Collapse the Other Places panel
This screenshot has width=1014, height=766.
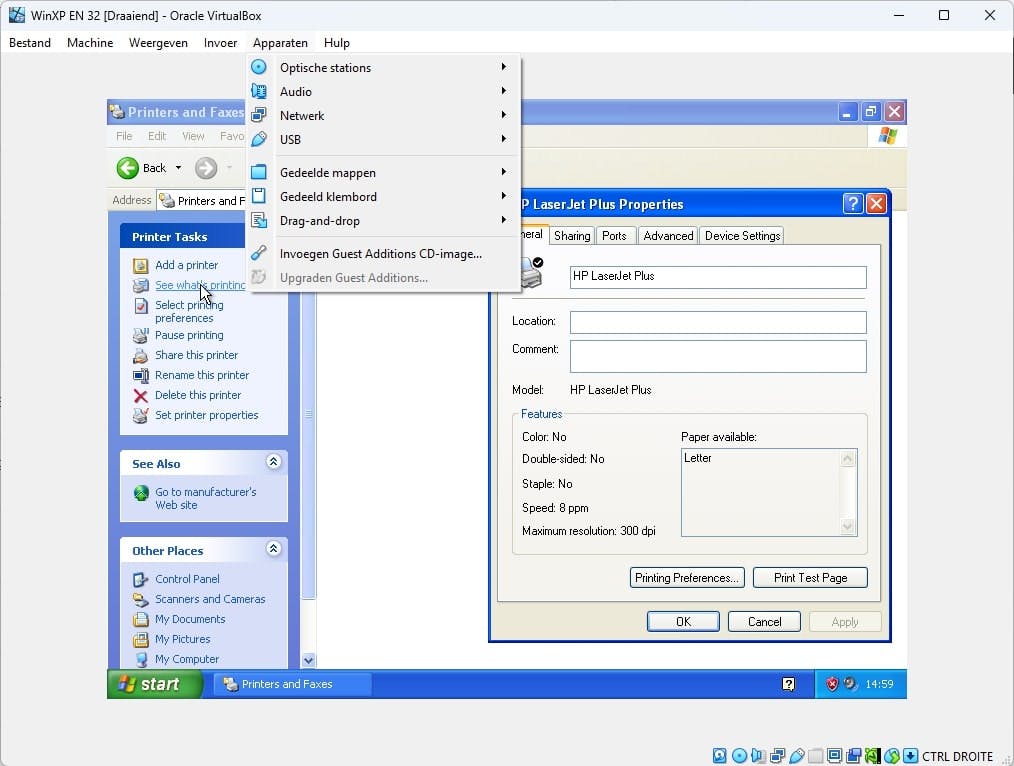pyautogui.click(x=274, y=549)
